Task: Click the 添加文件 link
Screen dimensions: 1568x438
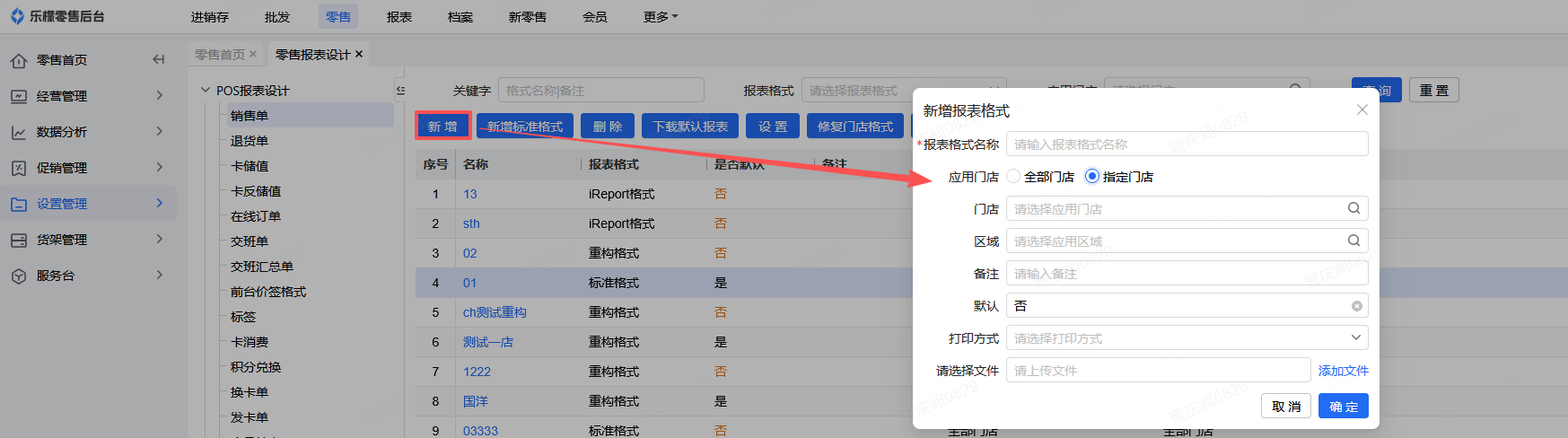Action: click(1344, 370)
